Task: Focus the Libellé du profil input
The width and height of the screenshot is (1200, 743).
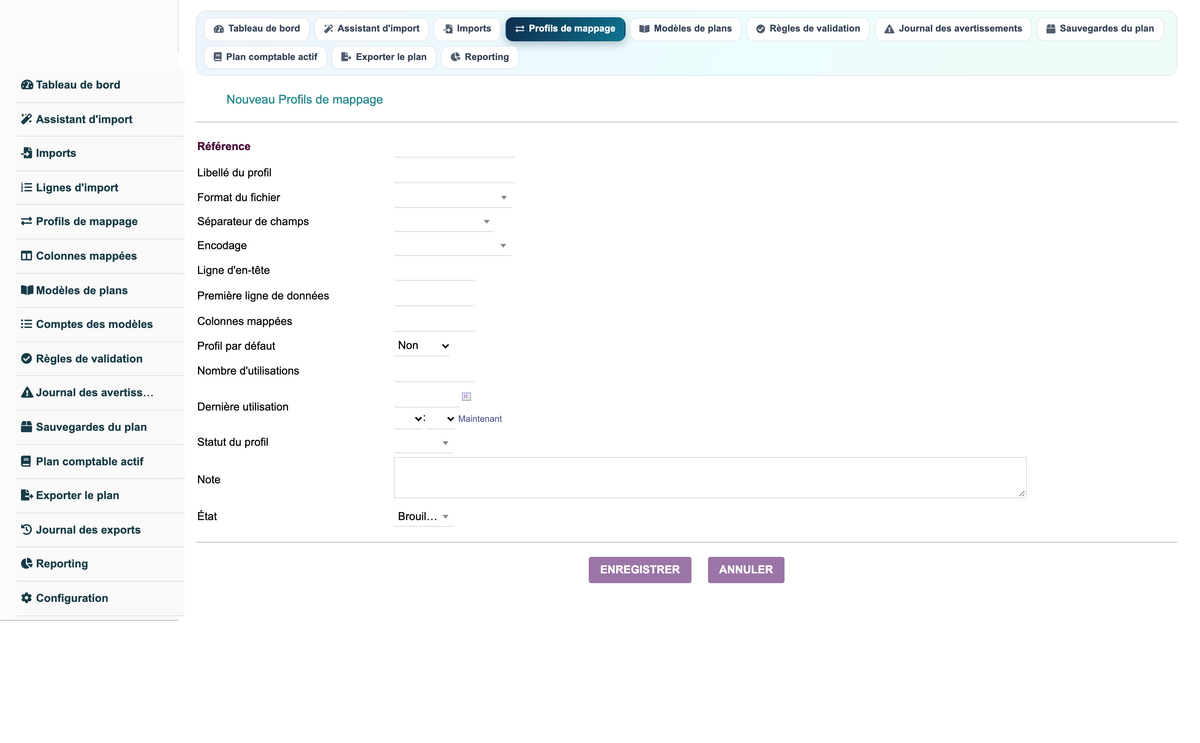Action: tap(454, 172)
